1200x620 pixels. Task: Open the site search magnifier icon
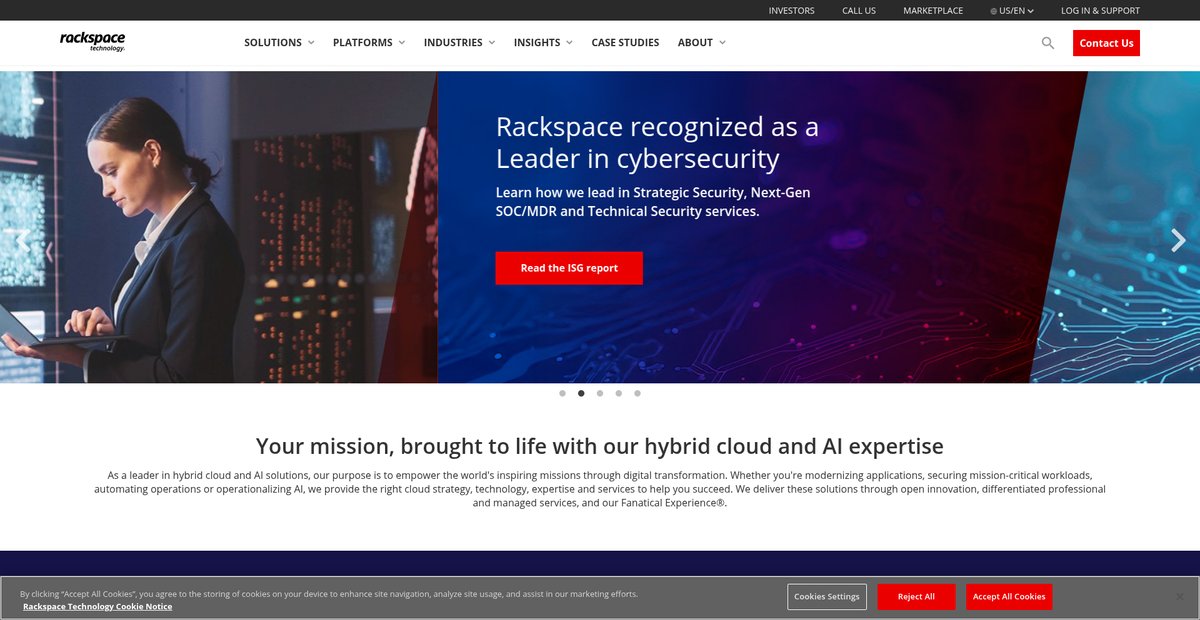coord(1048,43)
